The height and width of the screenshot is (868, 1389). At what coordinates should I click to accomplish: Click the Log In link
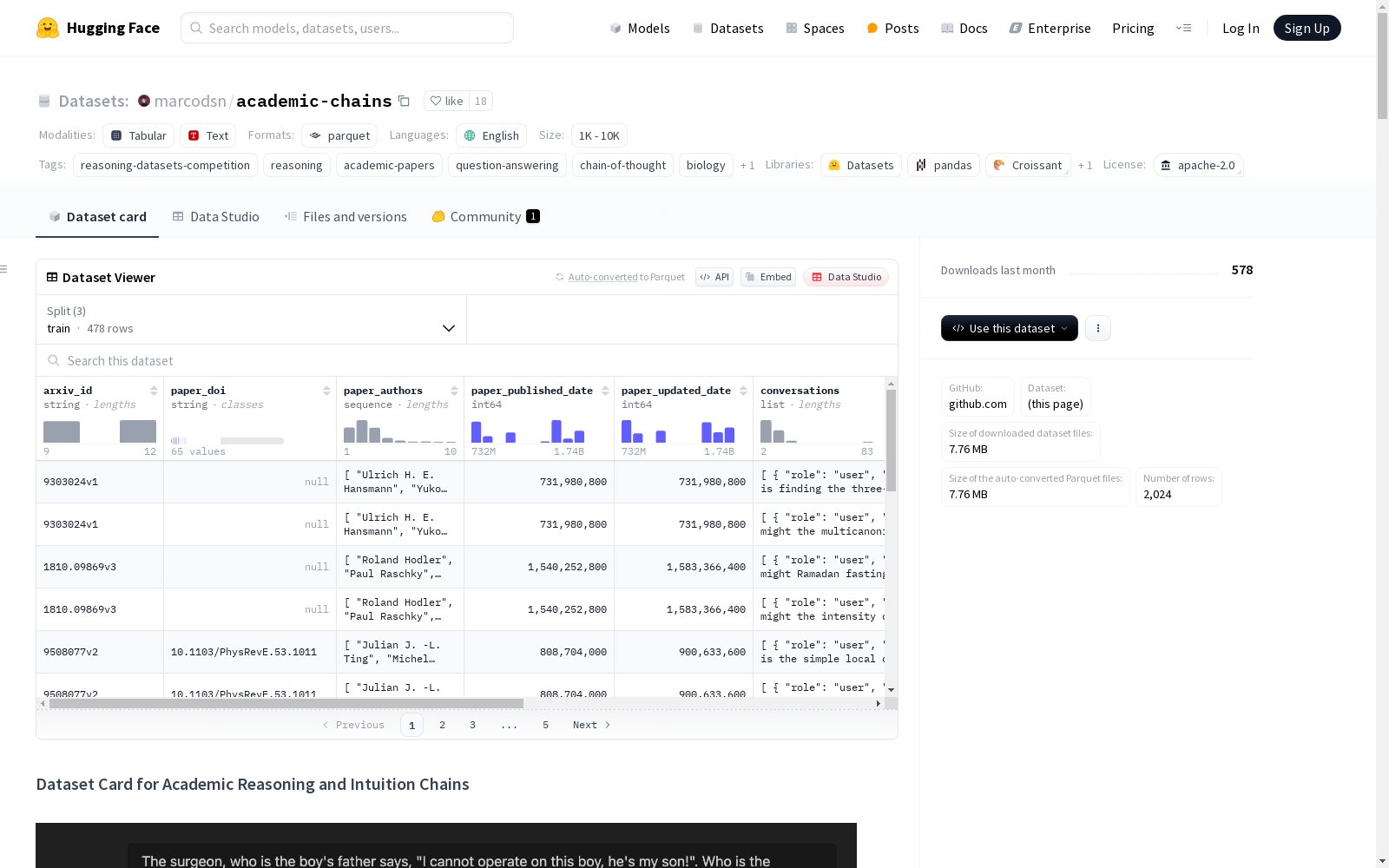[1241, 28]
